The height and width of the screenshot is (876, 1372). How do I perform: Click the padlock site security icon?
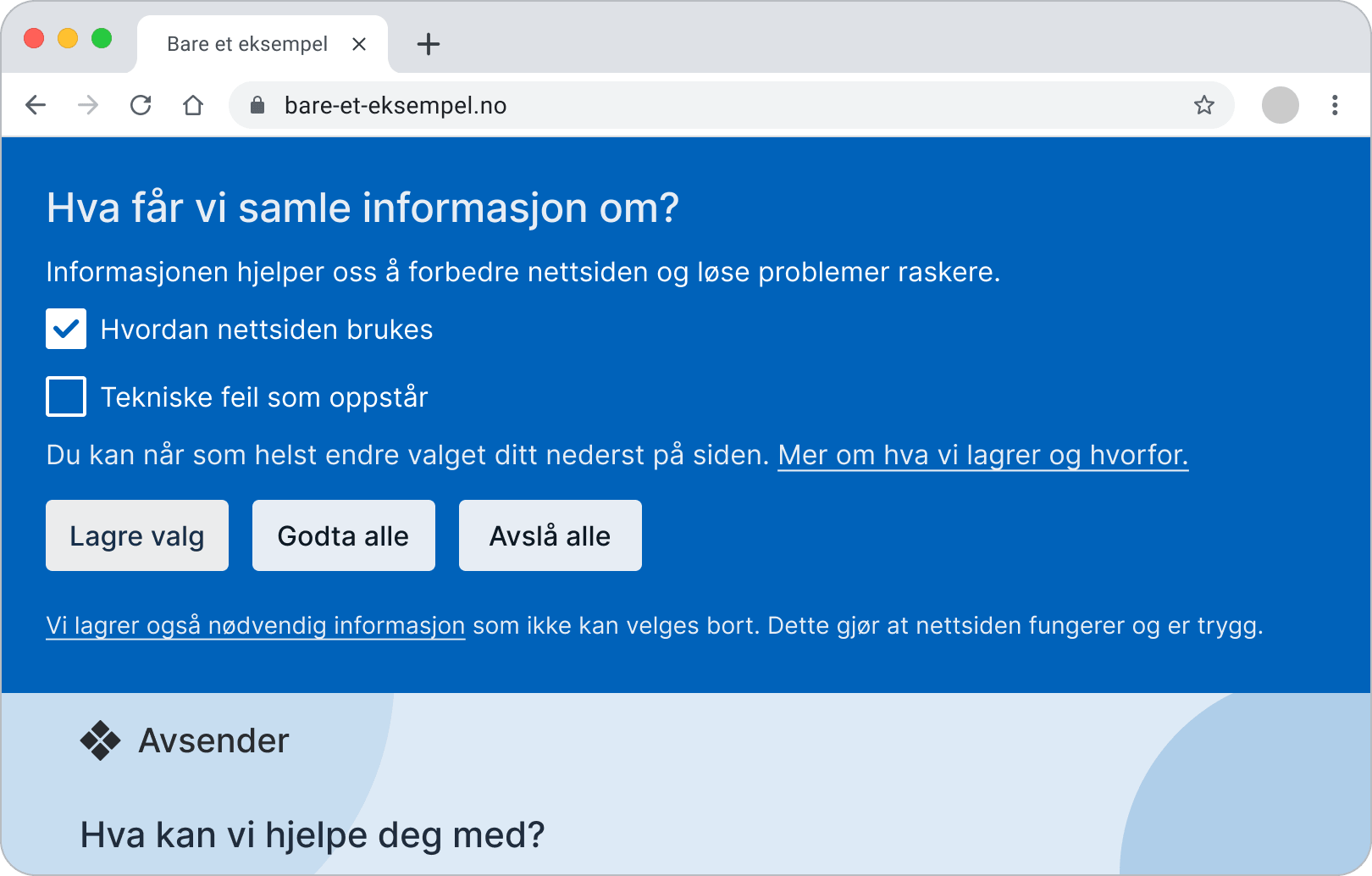[x=257, y=105]
